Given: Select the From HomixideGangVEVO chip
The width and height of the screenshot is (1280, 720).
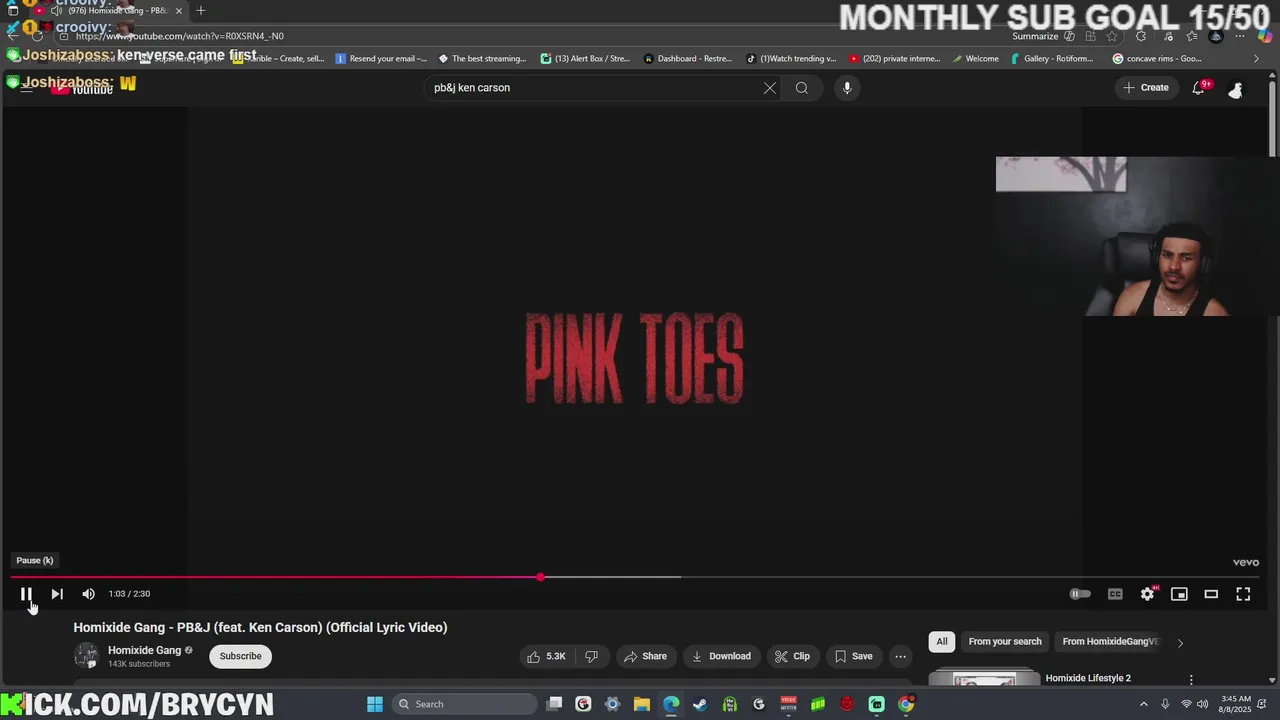Looking at the screenshot, I should coord(1110,642).
